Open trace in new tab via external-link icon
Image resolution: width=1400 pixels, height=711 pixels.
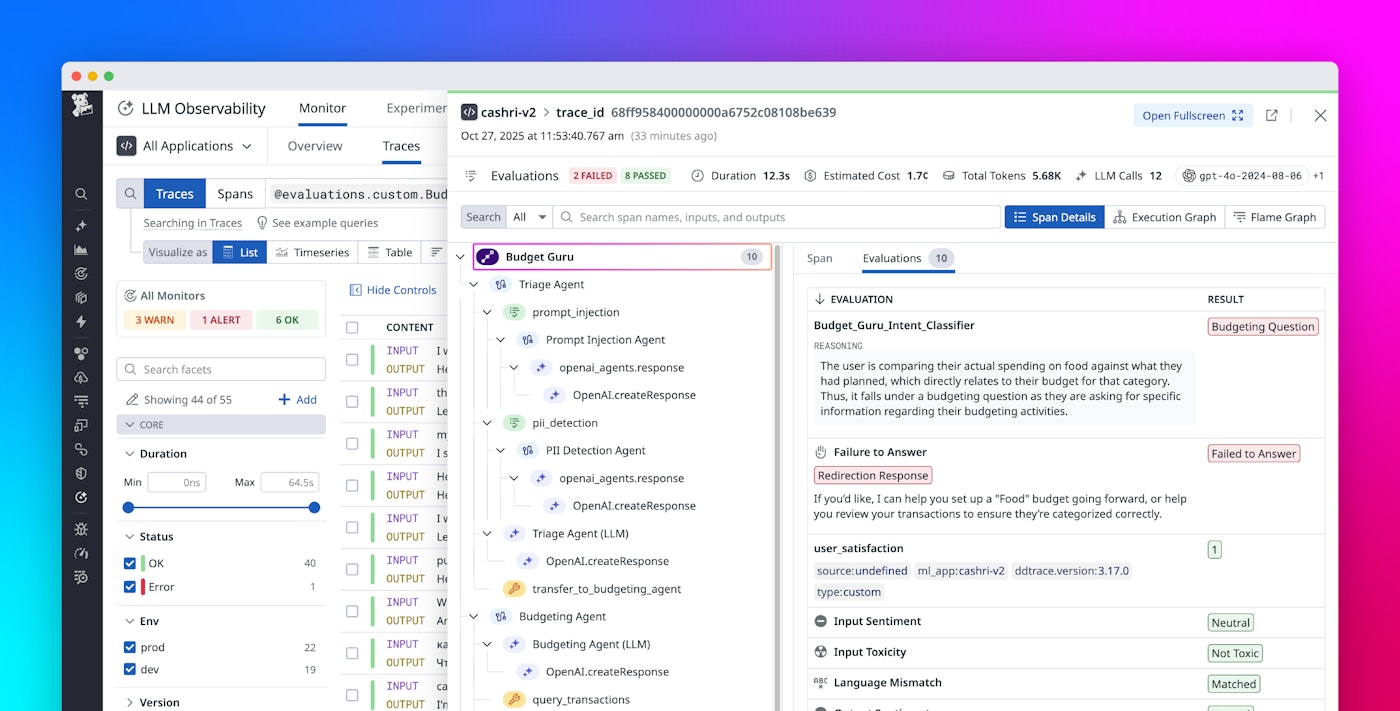1271,115
